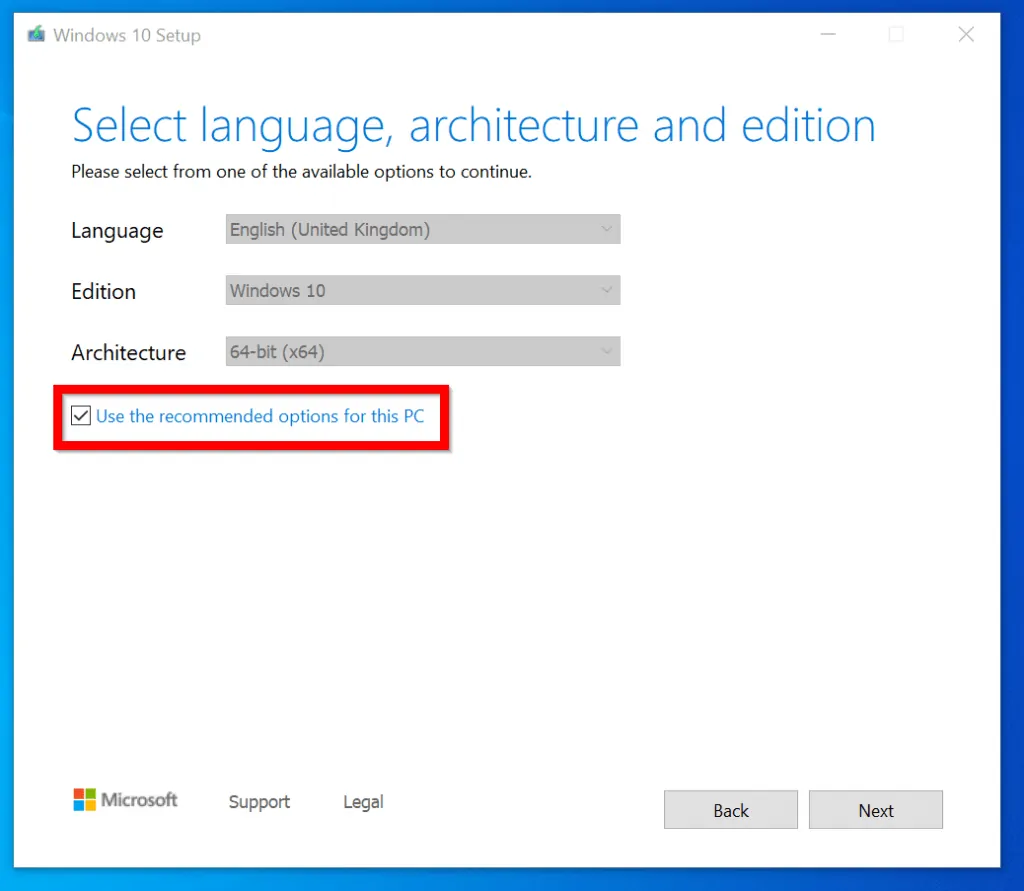The height and width of the screenshot is (891, 1024).
Task: Go Back to the previous step
Action: [731, 810]
